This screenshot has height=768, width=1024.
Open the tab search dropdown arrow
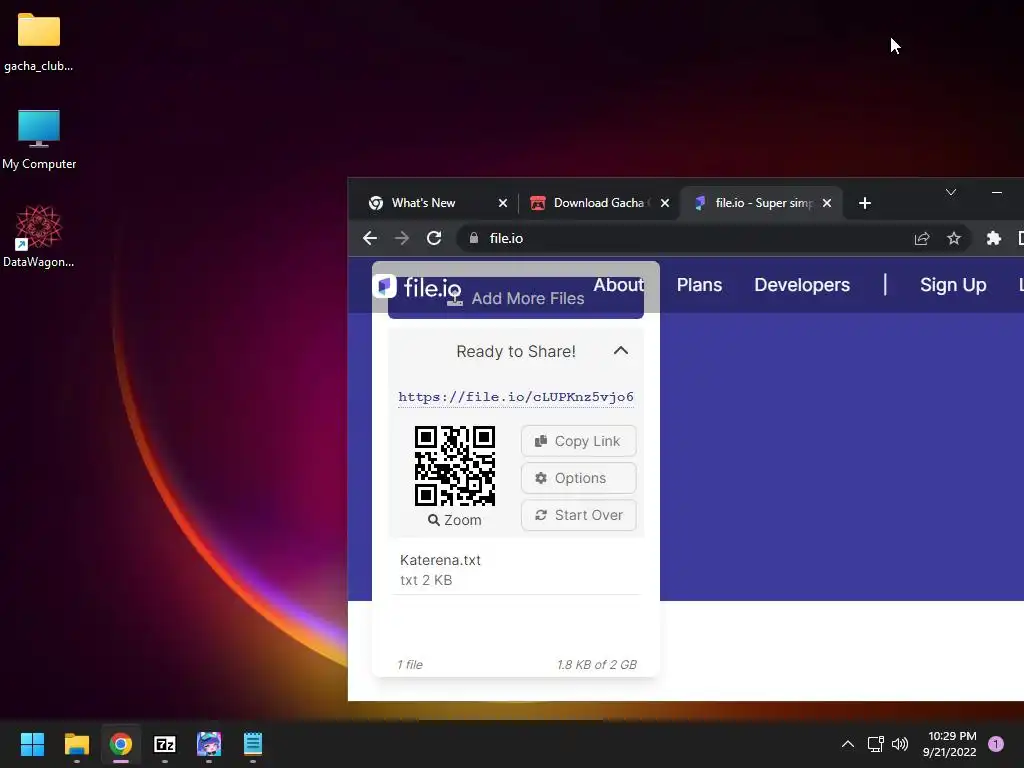tap(951, 192)
